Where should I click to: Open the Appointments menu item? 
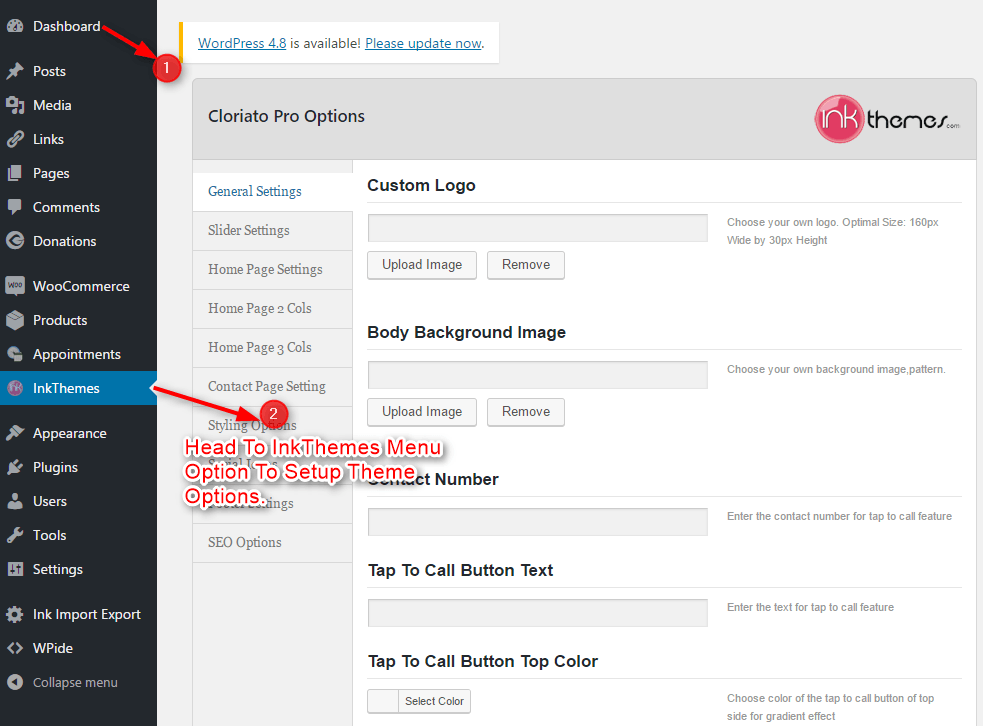coord(78,354)
